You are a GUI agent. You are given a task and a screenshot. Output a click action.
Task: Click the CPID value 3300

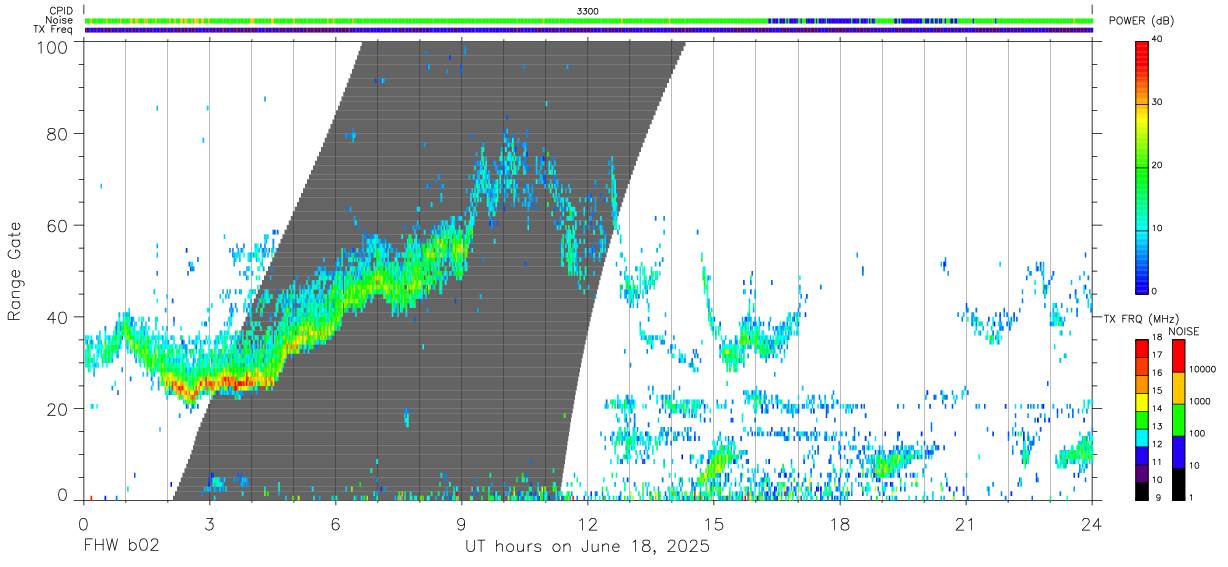[x=588, y=11]
